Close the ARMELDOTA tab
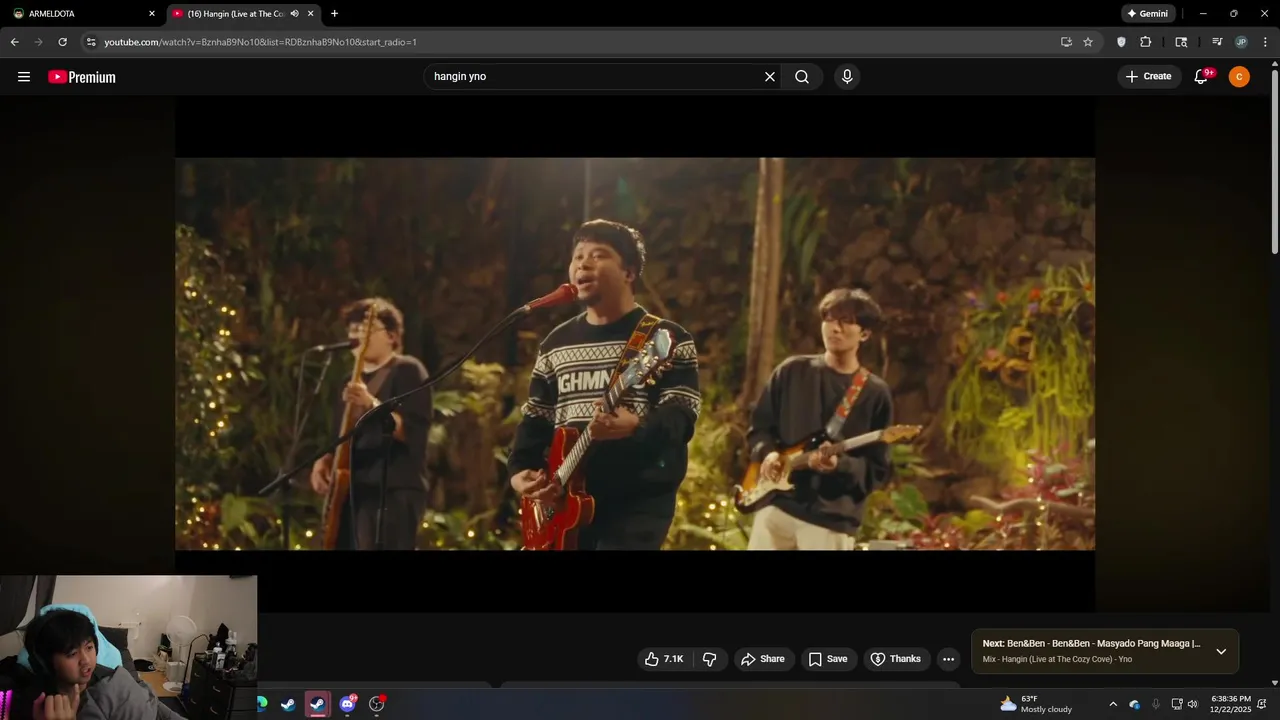Image resolution: width=1280 pixels, height=720 pixels. [152, 14]
